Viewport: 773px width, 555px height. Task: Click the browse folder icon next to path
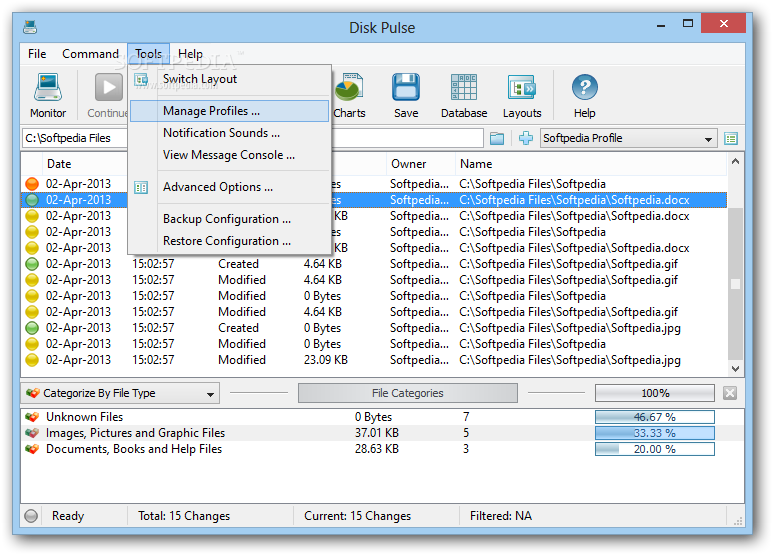497,139
